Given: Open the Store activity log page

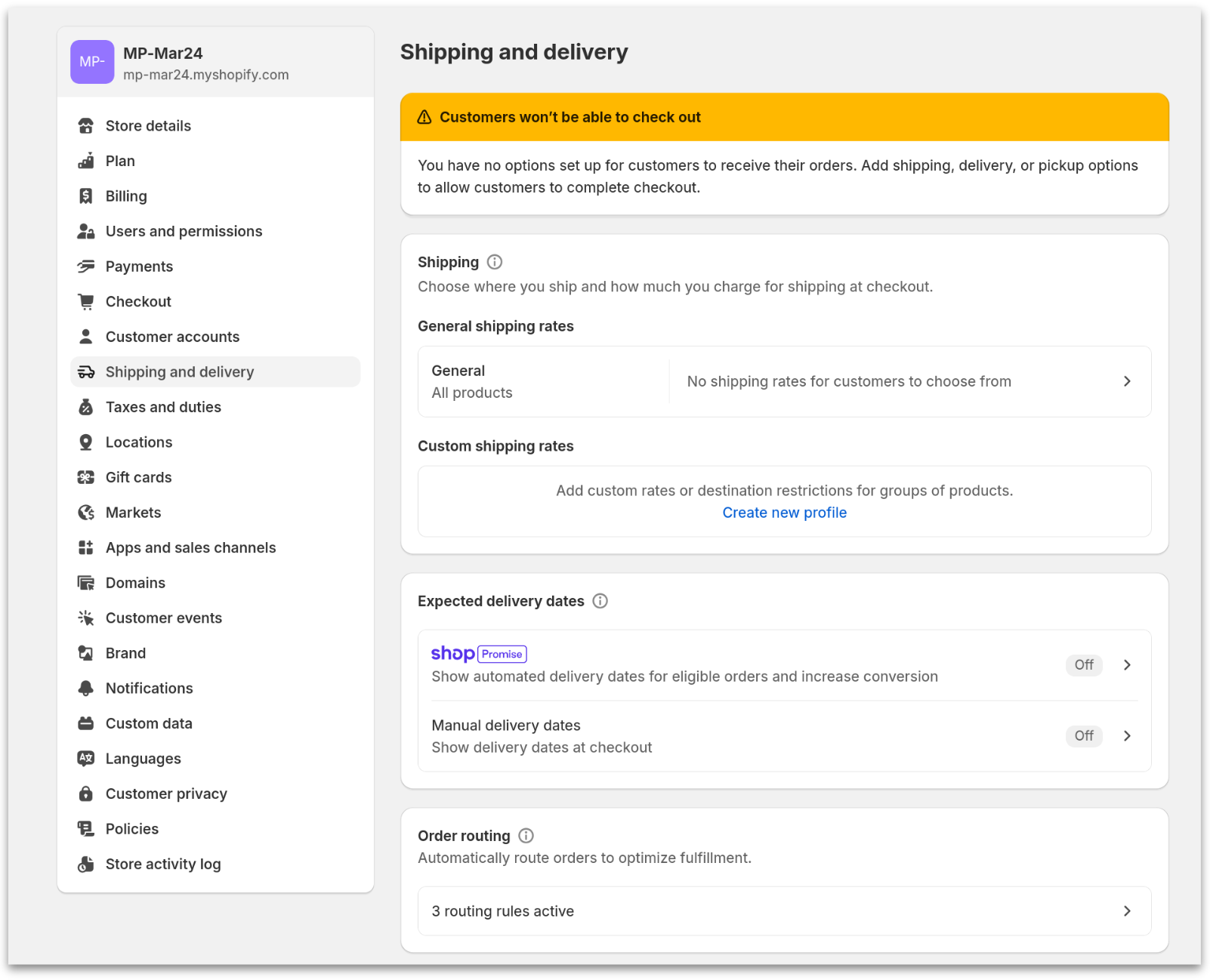Looking at the screenshot, I should click(x=163, y=864).
